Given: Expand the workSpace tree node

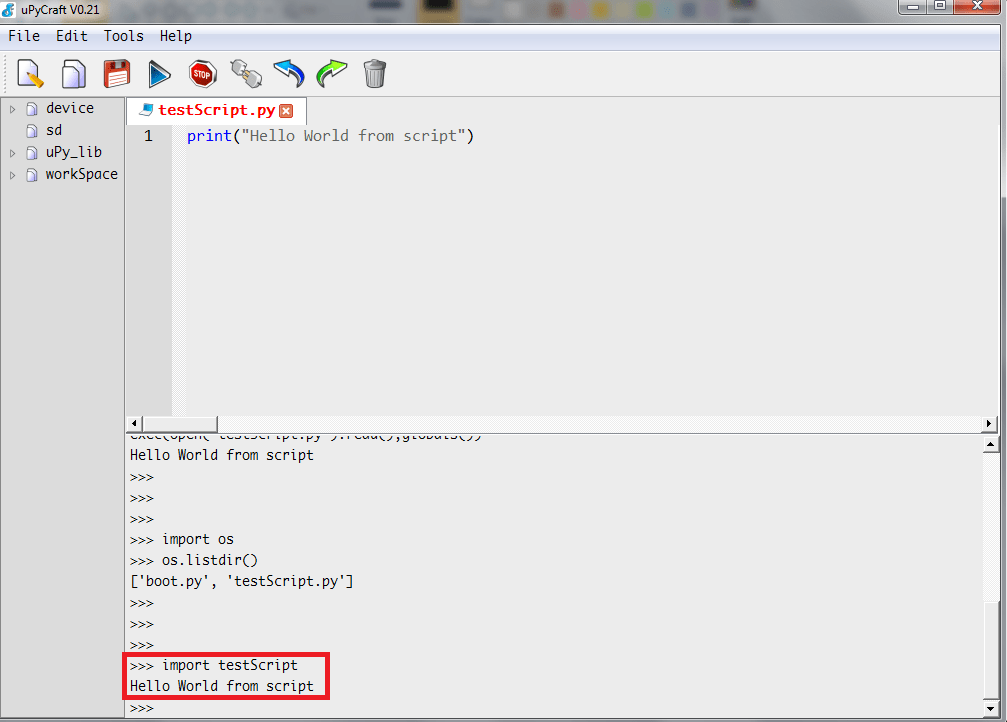Looking at the screenshot, I should point(12,174).
